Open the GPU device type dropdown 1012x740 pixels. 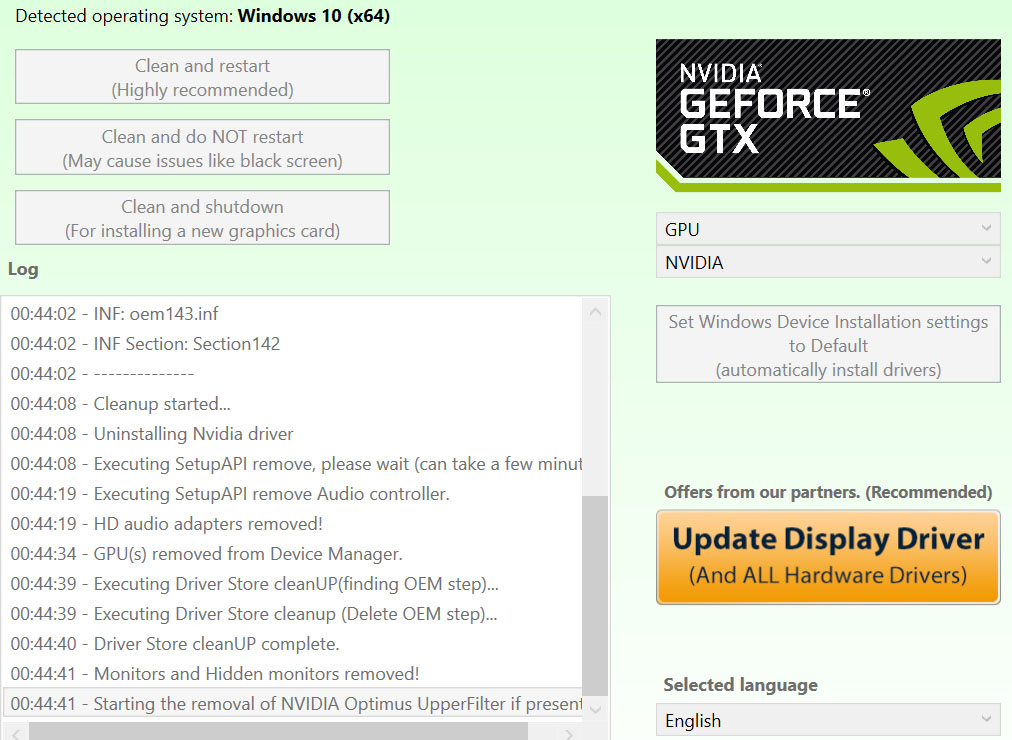828,229
